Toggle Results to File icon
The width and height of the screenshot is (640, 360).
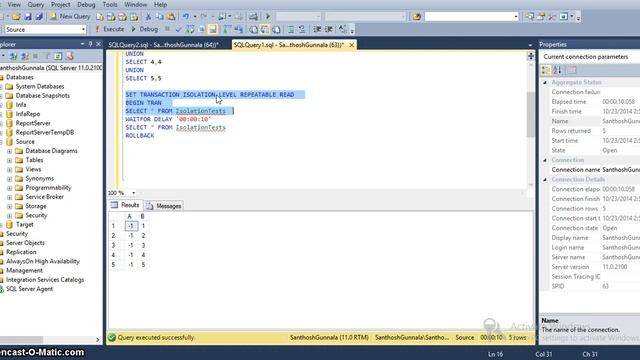point(276,29)
